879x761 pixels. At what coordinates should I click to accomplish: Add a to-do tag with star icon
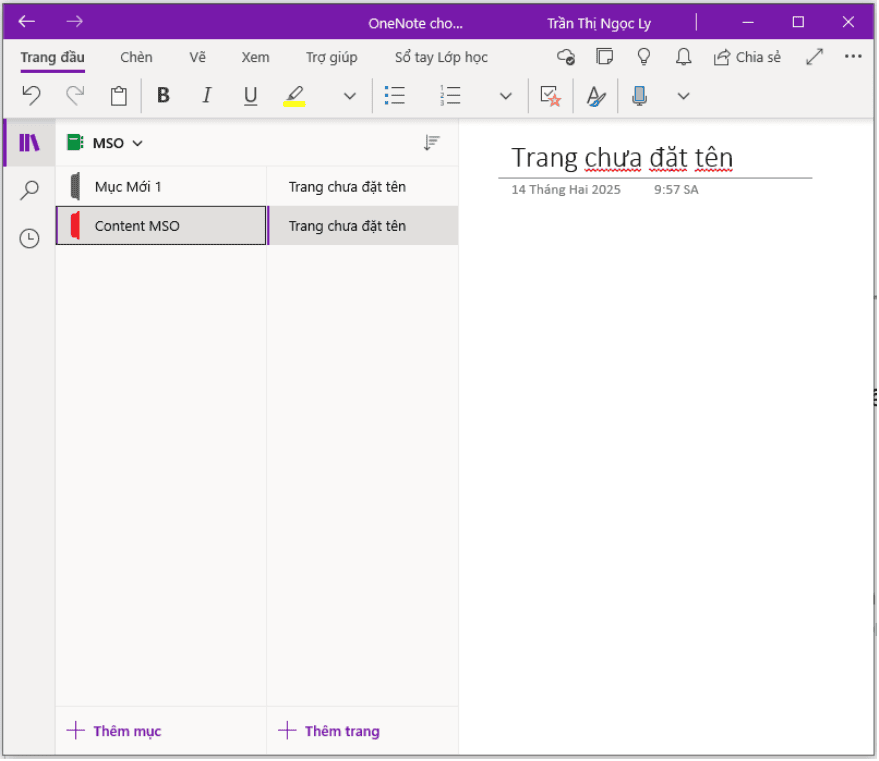coord(550,96)
